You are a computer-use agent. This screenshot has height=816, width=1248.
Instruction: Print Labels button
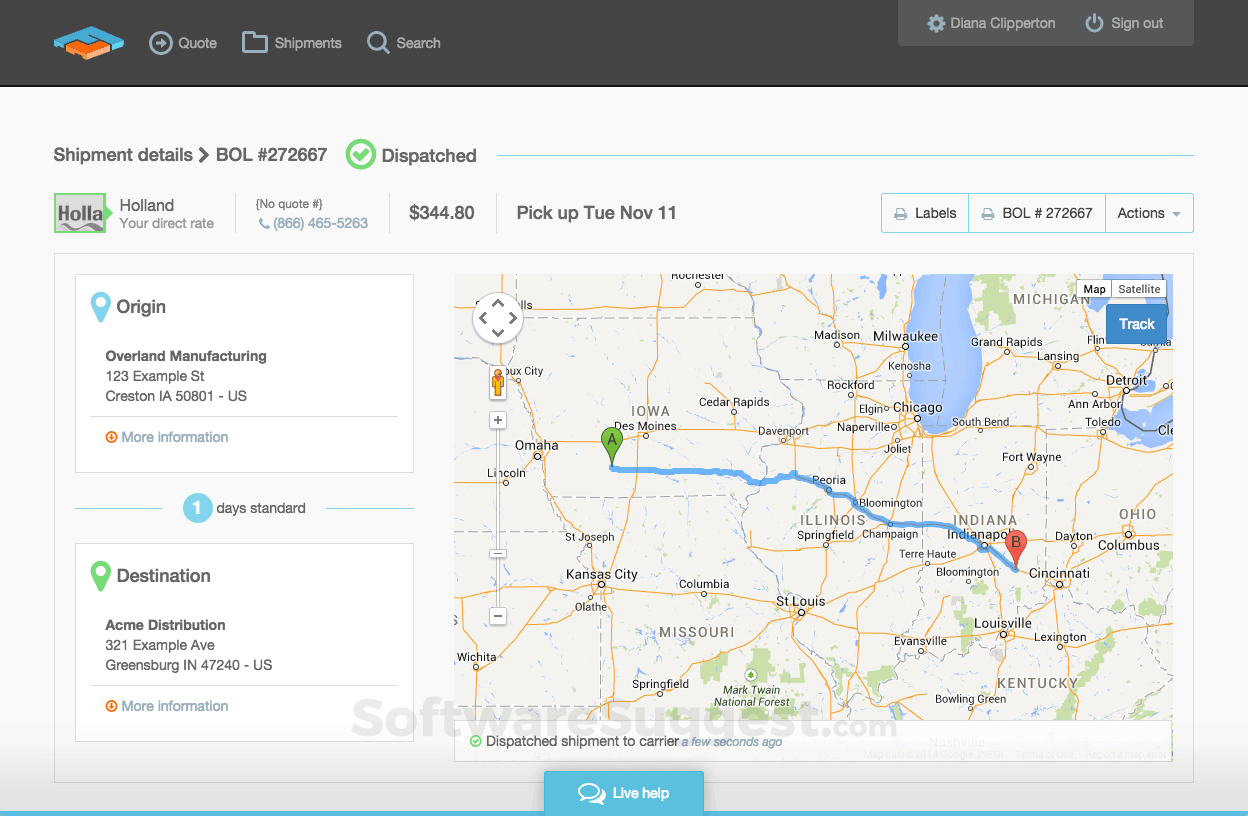[925, 213]
